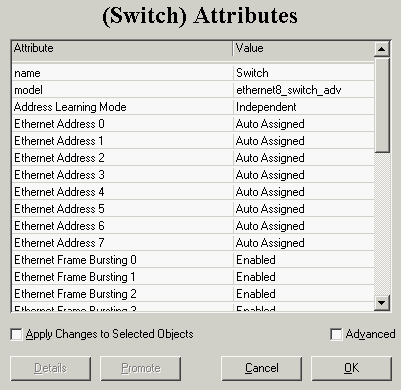
Task: Select Ethernet Address 7 attribute
Action: click(123, 243)
